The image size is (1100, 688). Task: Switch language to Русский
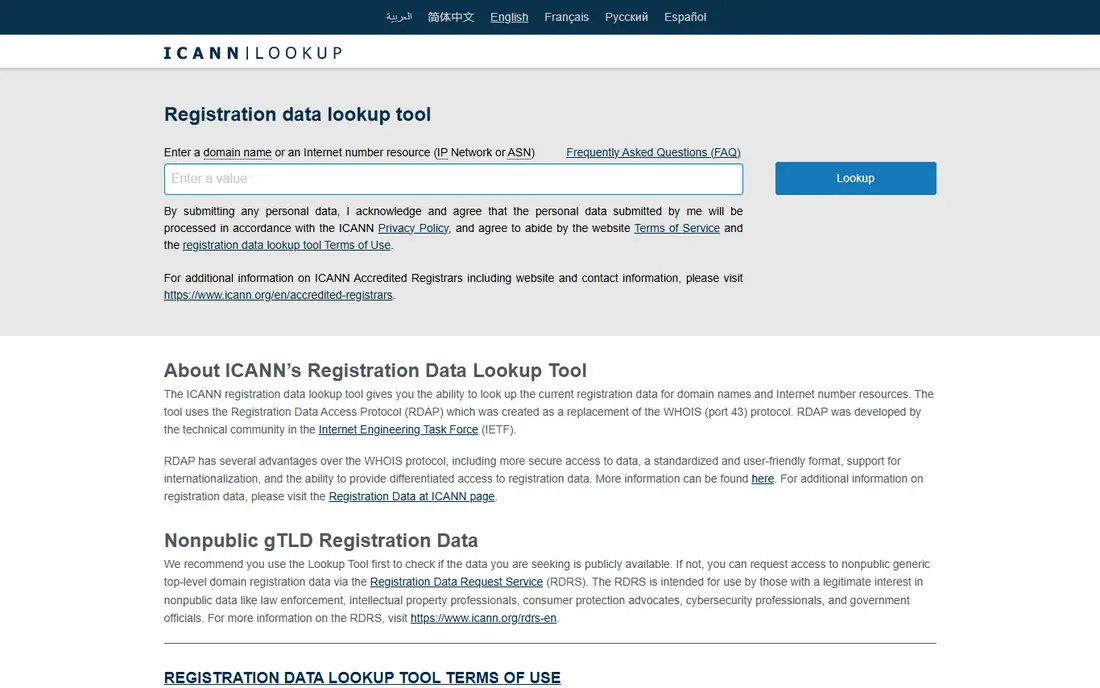[x=626, y=17]
